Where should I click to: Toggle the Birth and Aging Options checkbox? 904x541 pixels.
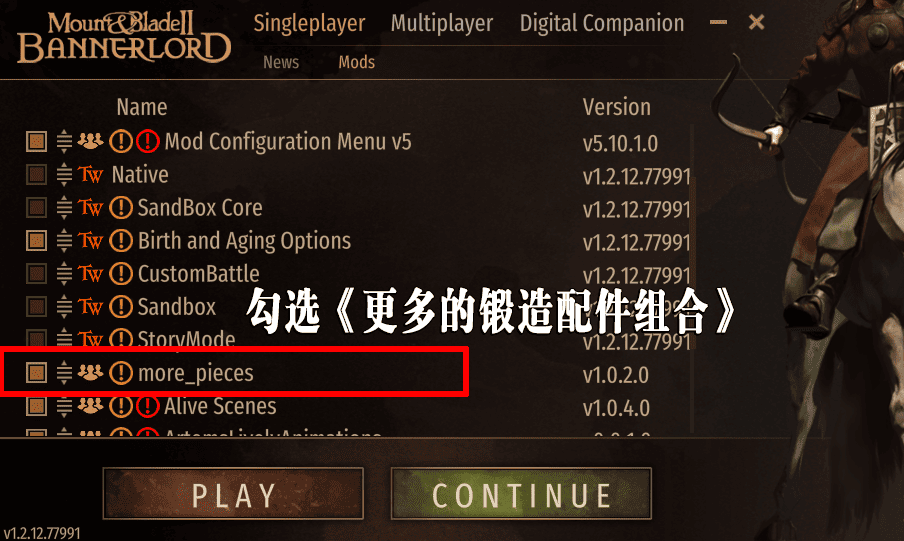36,241
